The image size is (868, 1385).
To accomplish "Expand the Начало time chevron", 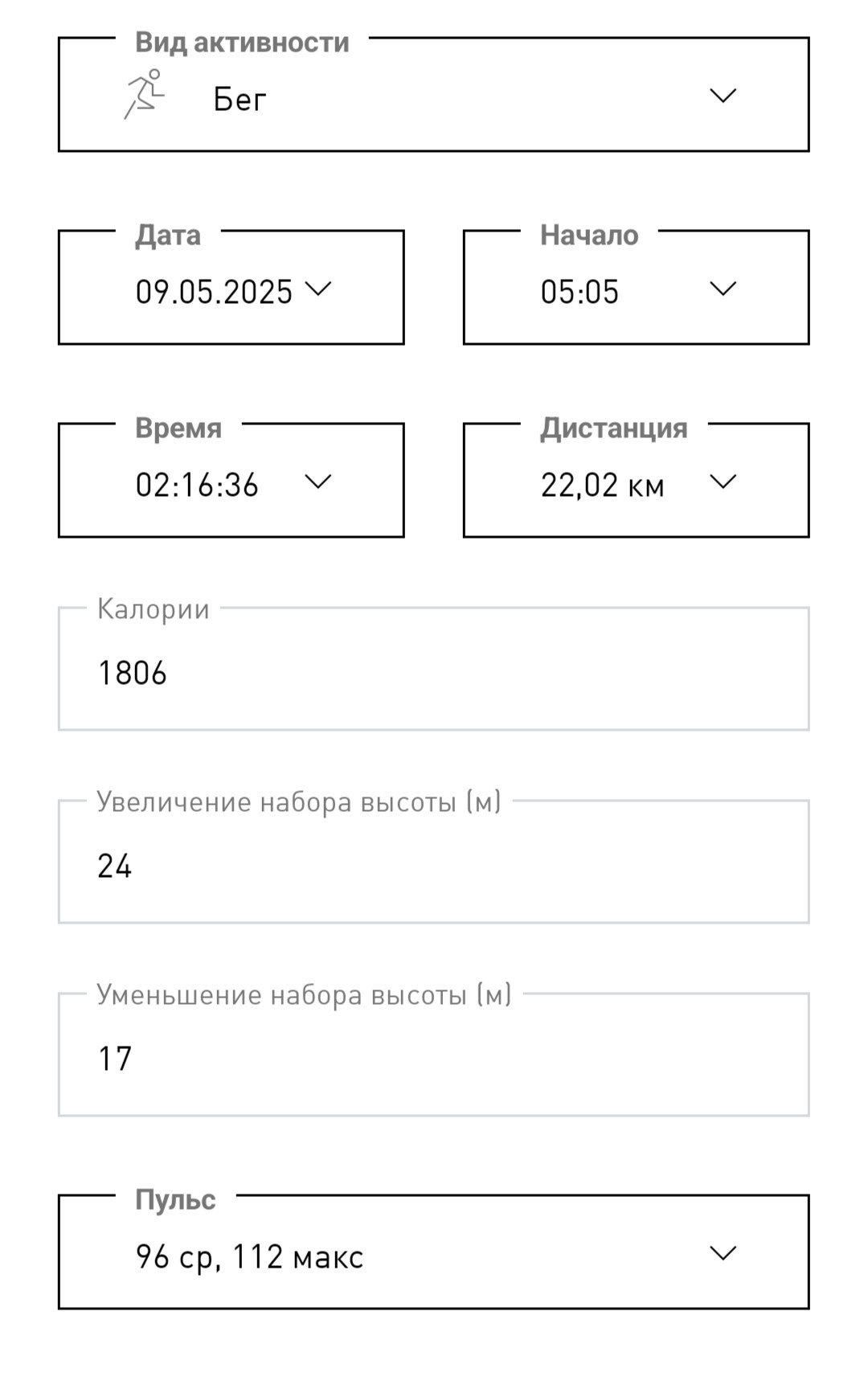I will pyautogui.click(x=723, y=289).
